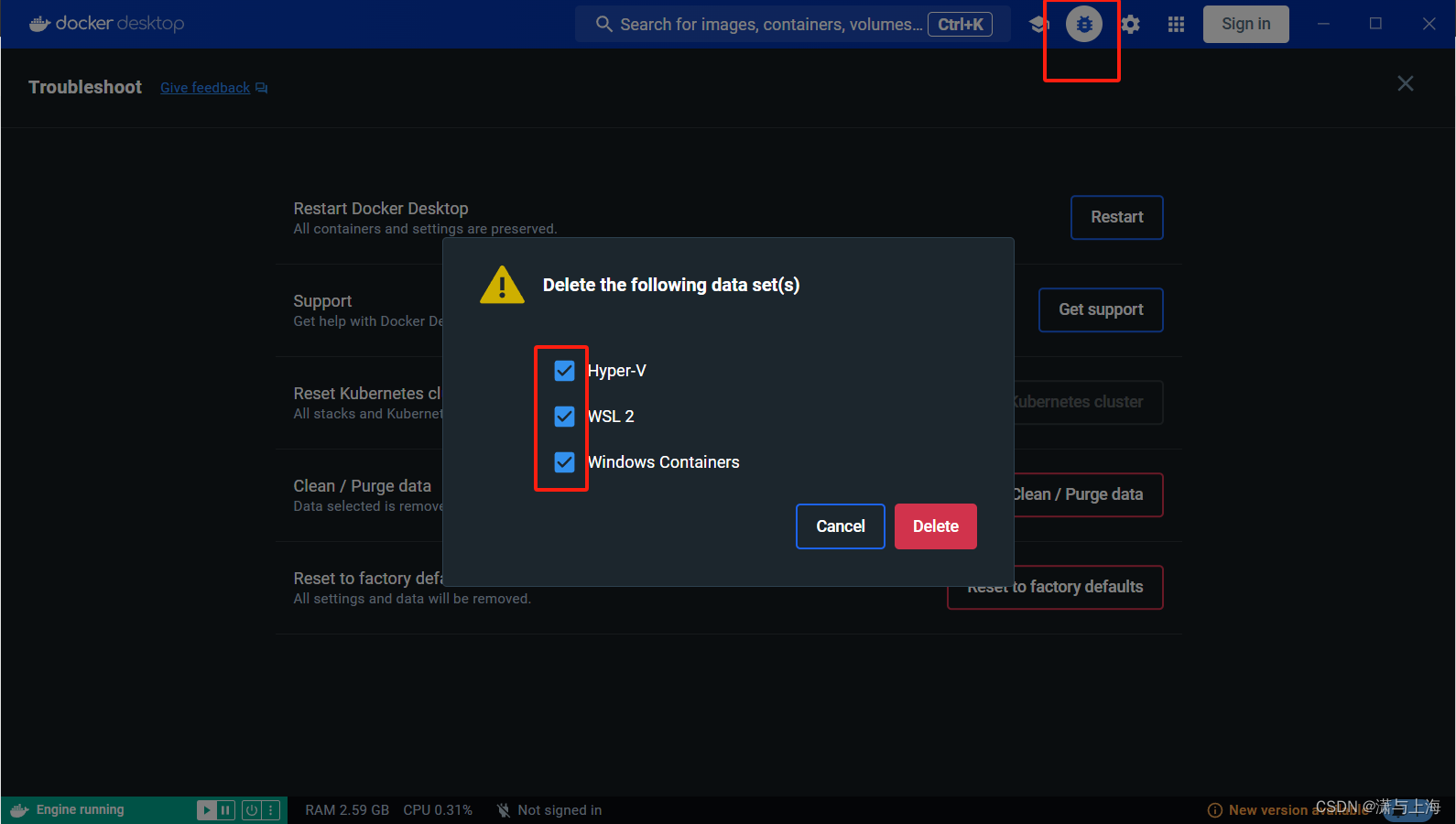Click the status bar whale icon
The width and height of the screenshot is (1456, 824).
(19, 810)
